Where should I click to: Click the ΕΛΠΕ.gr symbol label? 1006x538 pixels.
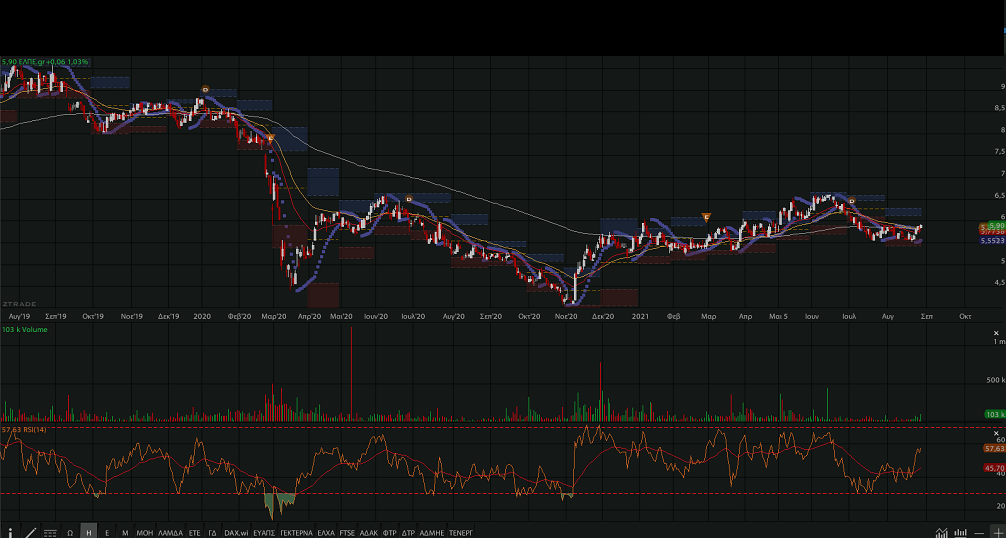30,62
